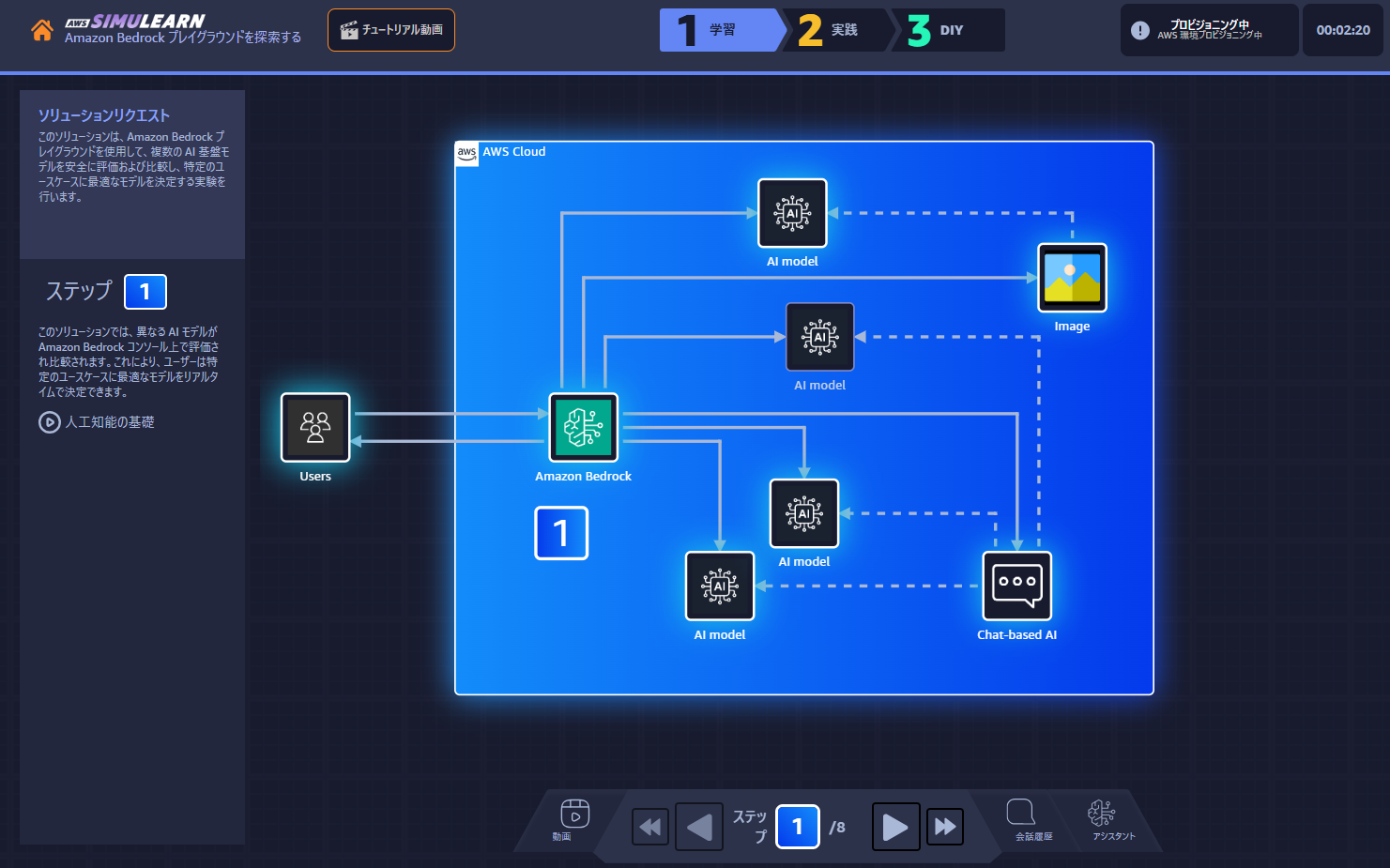Click the Chat-based AI icon
This screenshot has width=1390, height=868.
1017,586
